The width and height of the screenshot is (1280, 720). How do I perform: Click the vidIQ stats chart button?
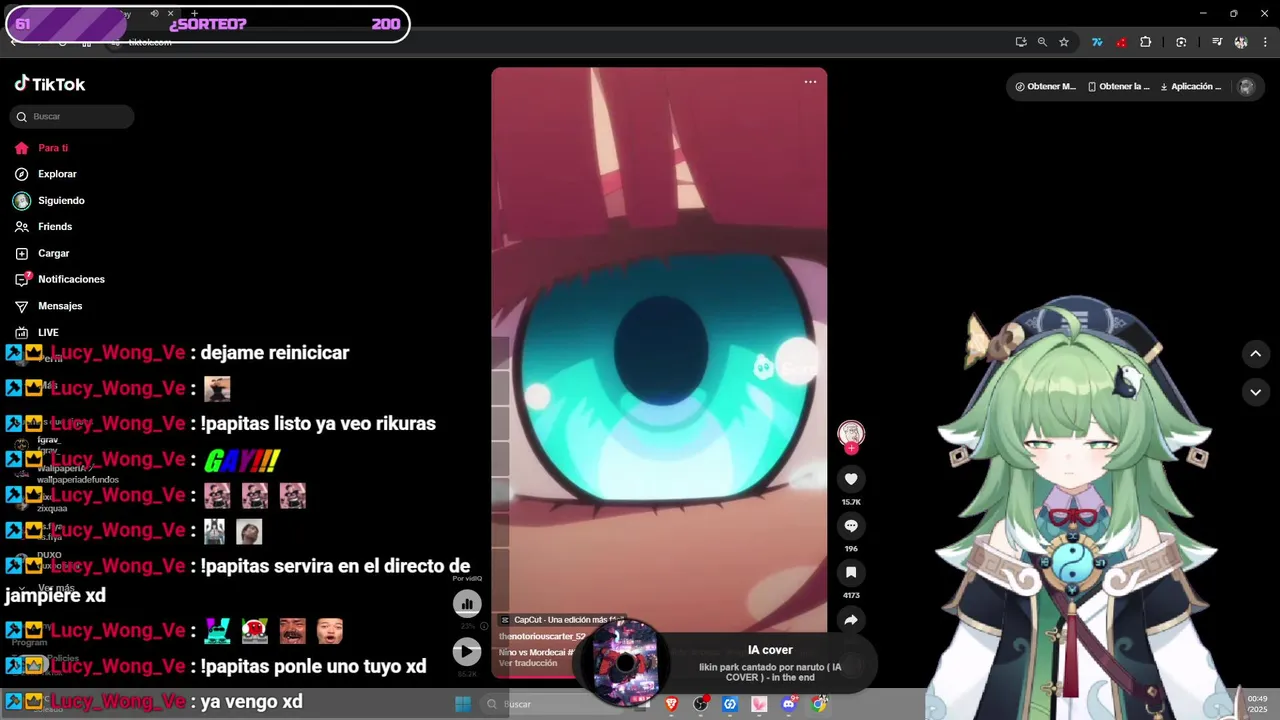tap(467, 604)
